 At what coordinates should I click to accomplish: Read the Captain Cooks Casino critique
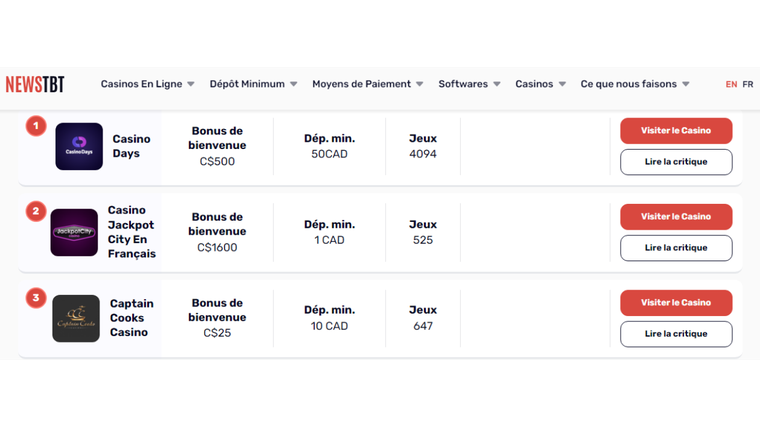click(x=676, y=333)
